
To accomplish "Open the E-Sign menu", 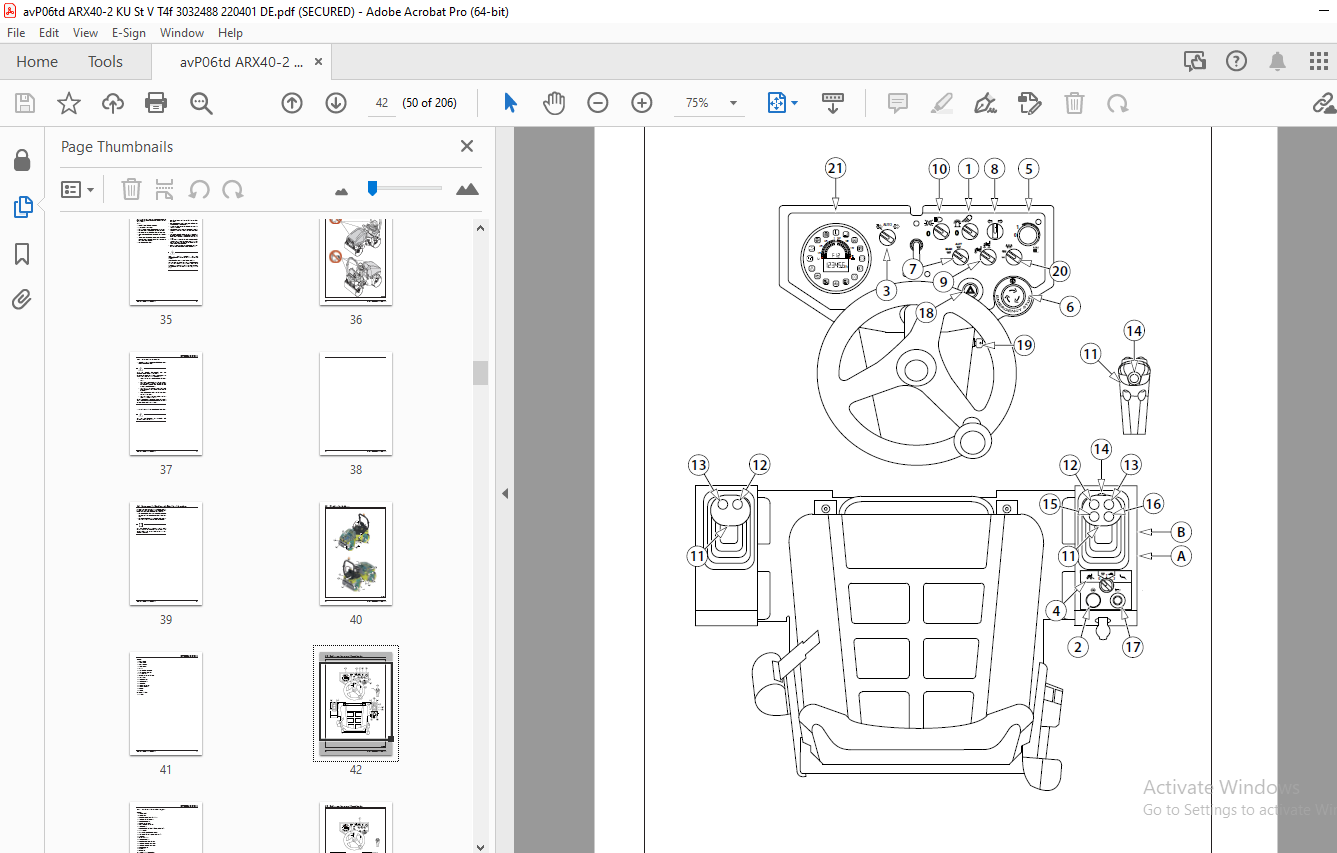I will 128,32.
